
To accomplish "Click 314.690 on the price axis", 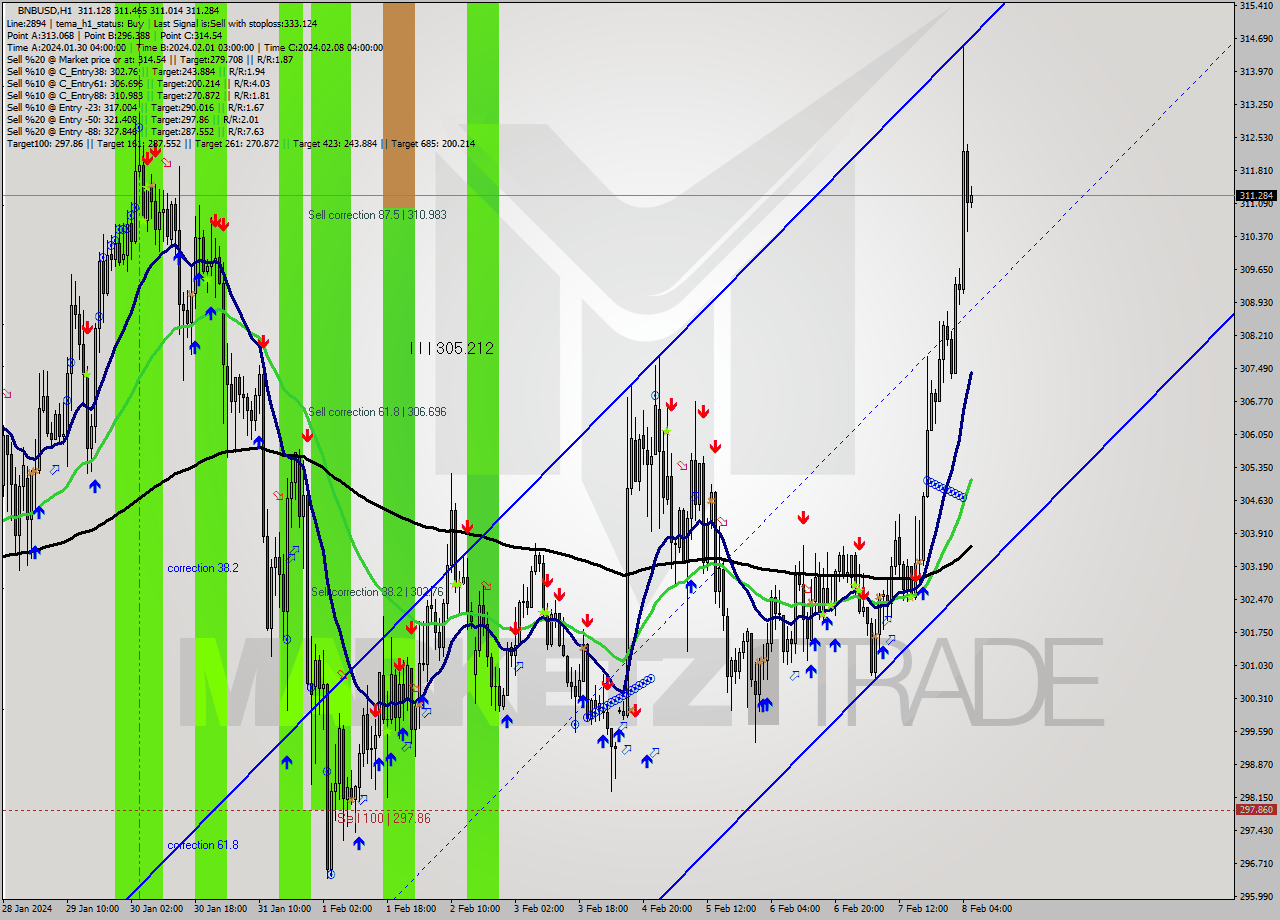I will pyautogui.click(x=1256, y=39).
